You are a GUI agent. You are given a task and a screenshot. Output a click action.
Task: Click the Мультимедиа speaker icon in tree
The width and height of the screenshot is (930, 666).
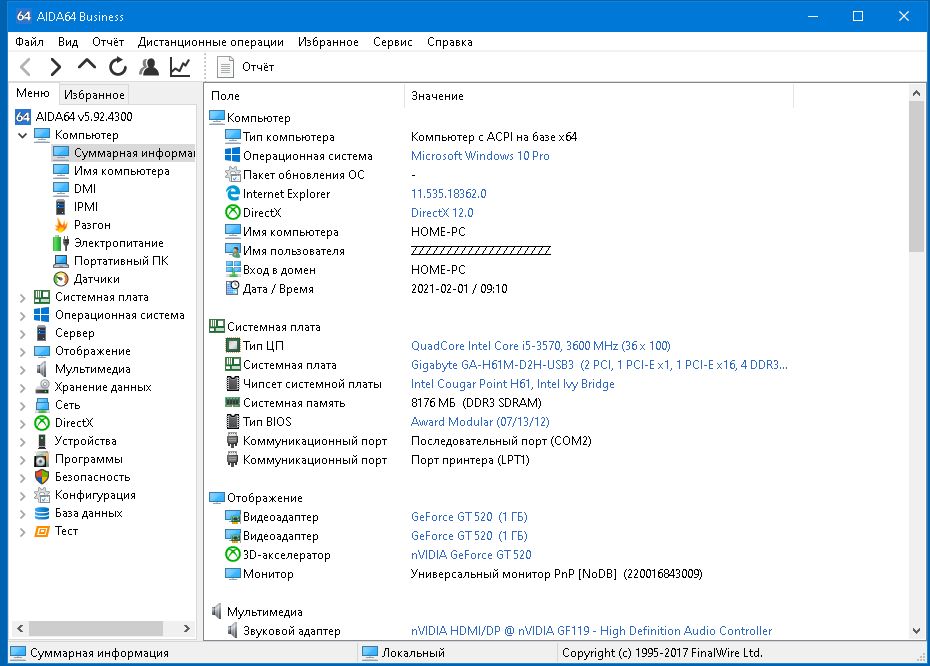(x=42, y=369)
